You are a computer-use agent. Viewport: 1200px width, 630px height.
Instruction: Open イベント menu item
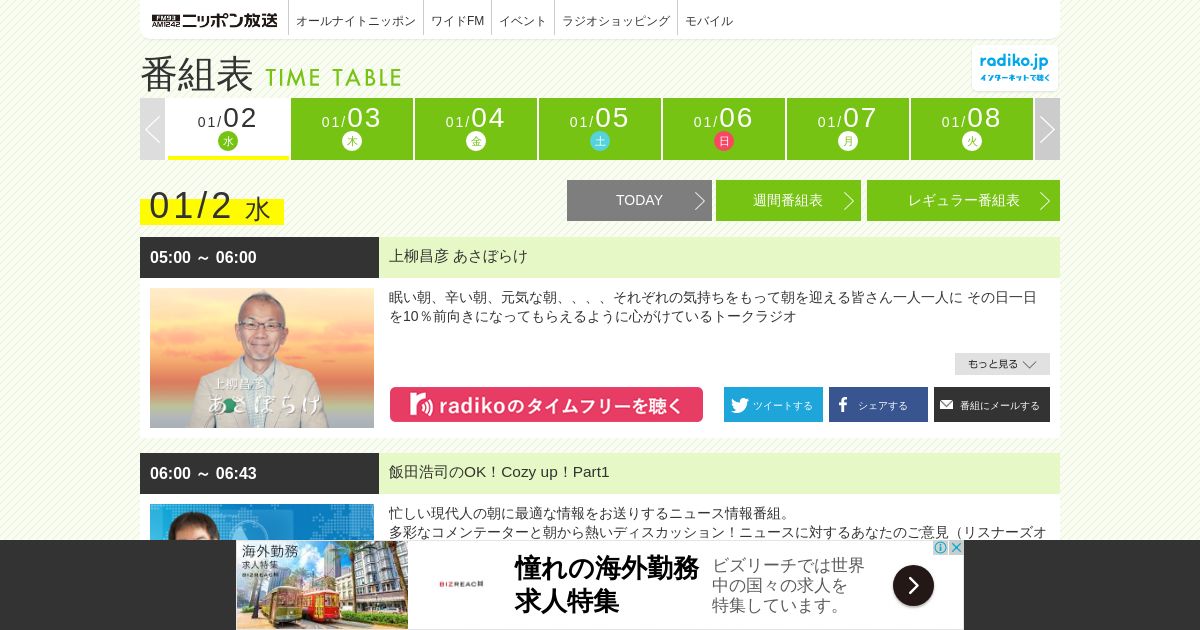pyautogui.click(x=523, y=21)
